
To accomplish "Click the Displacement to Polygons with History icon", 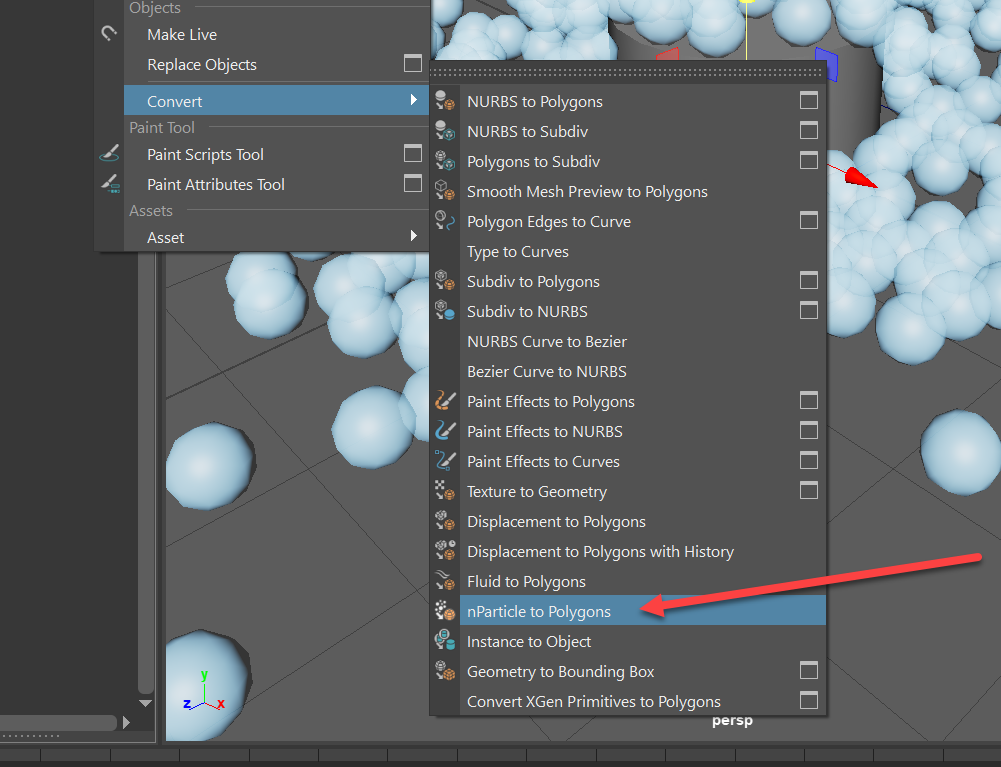I will (x=445, y=551).
